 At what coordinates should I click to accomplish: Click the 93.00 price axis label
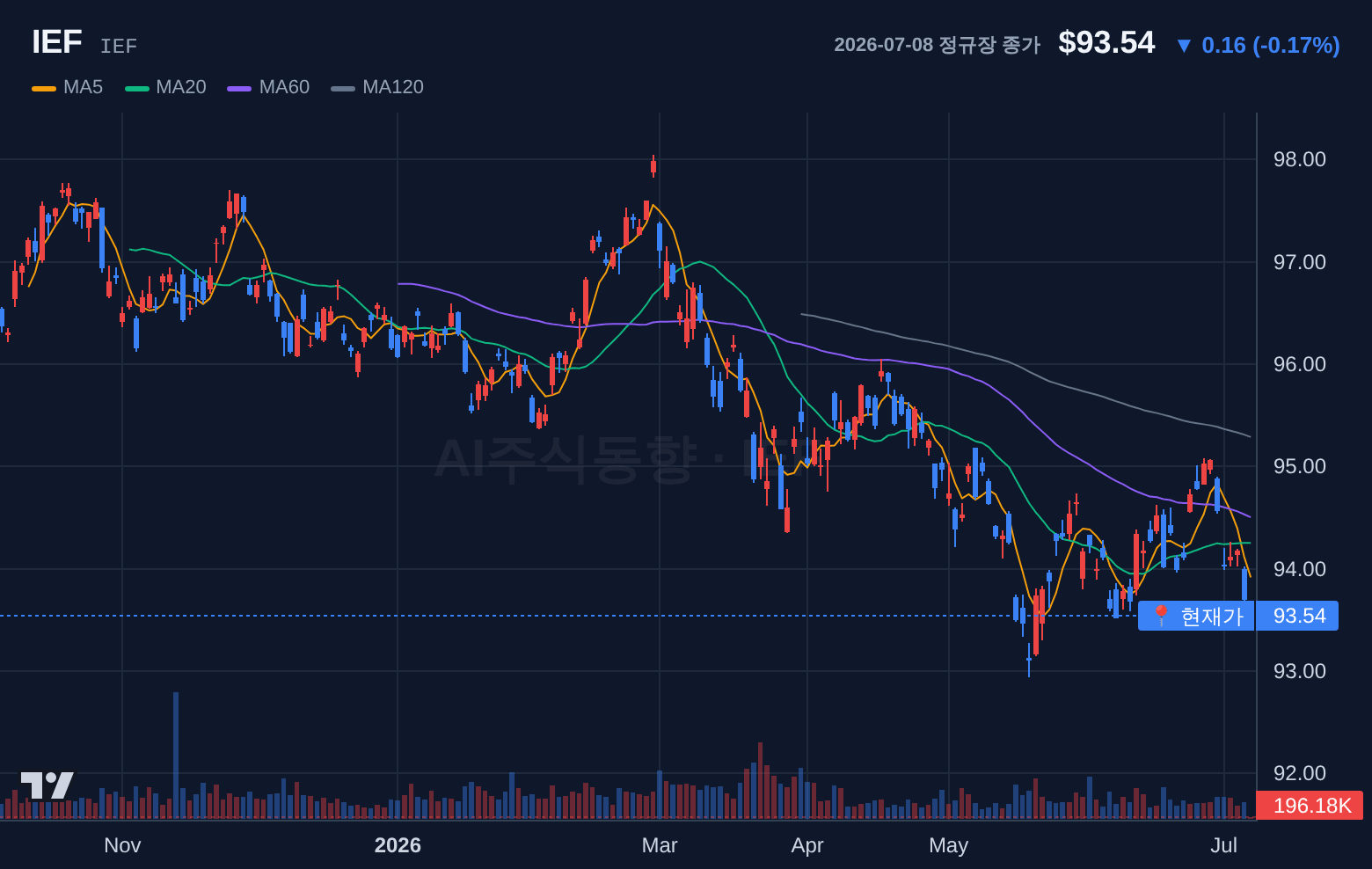tap(1300, 671)
